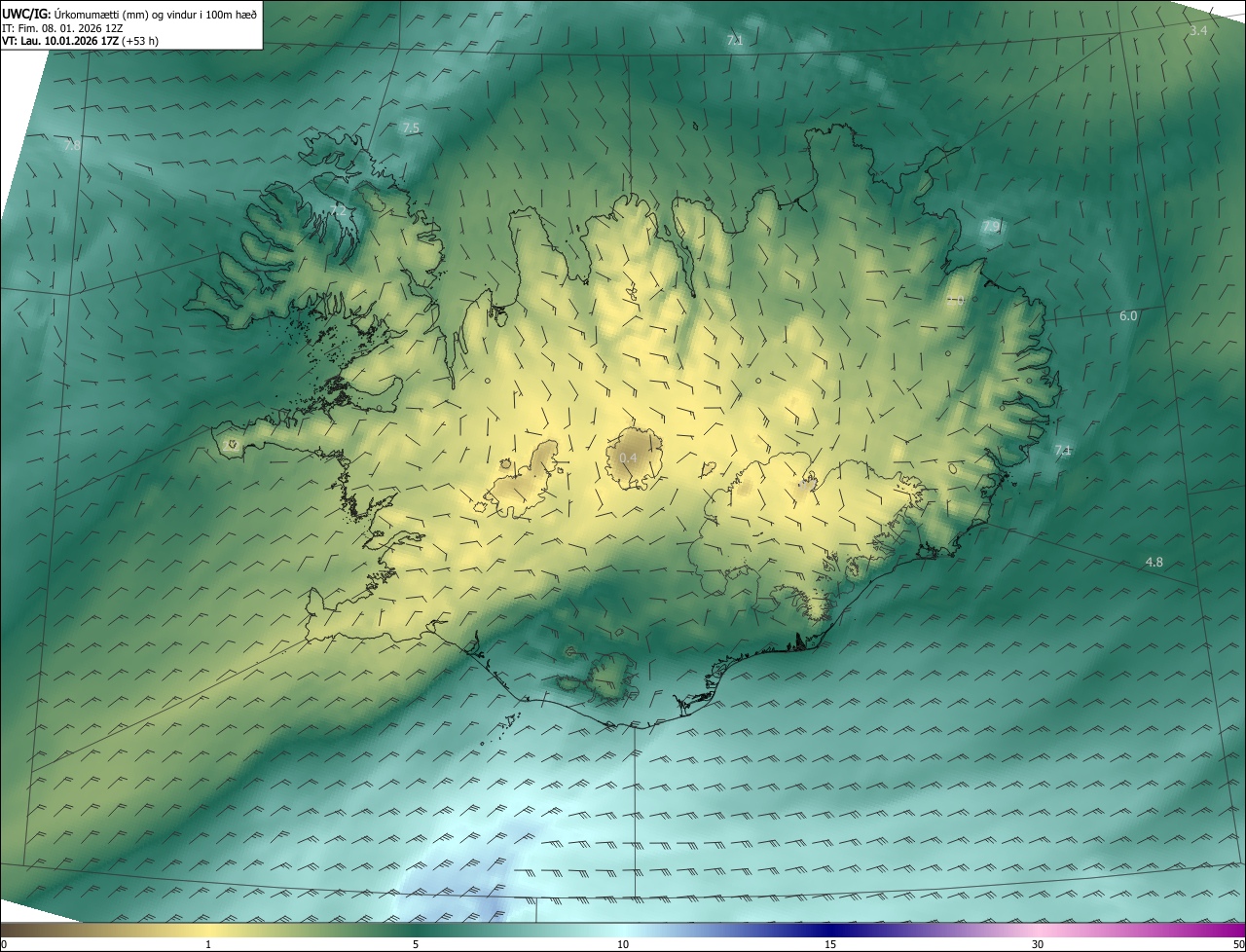Click the 7.5 value label

(411, 128)
